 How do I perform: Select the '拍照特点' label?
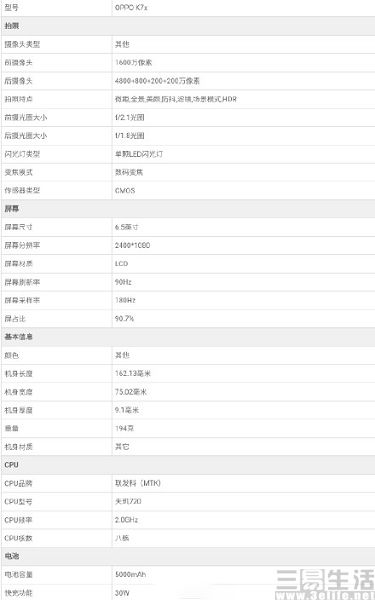(x=18, y=99)
